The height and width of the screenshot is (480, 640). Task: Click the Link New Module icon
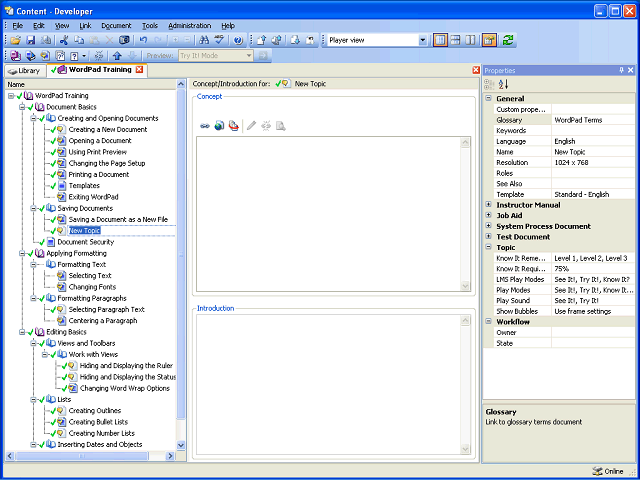(15, 56)
